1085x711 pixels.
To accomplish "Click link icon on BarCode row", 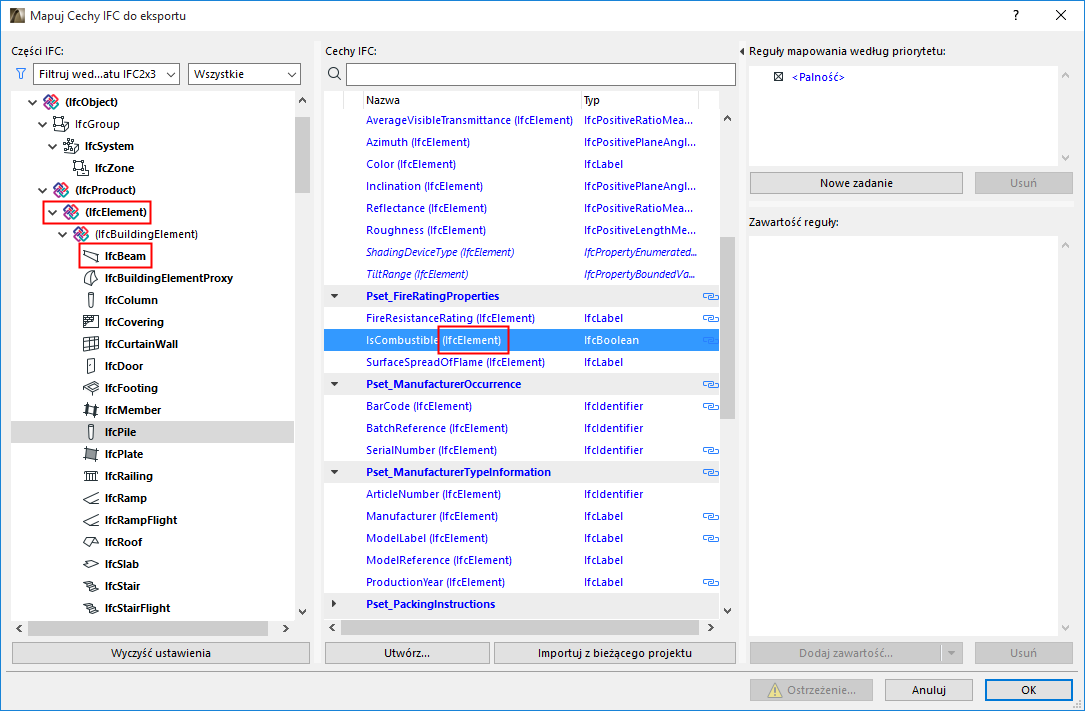I will click(710, 406).
